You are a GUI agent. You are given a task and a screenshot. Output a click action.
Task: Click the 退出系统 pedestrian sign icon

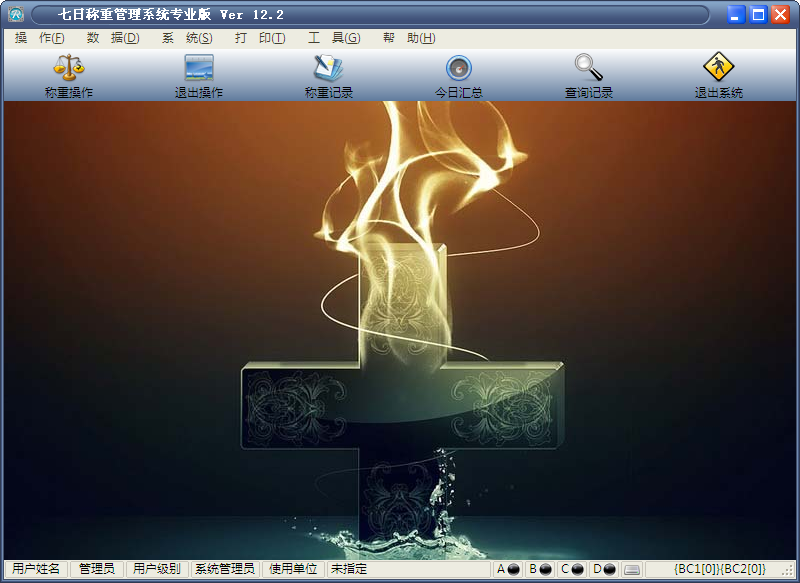click(718, 66)
